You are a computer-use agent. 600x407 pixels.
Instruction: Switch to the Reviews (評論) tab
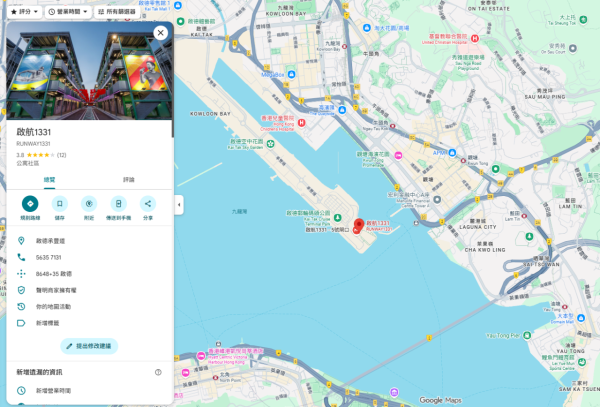click(x=129, y=180)
